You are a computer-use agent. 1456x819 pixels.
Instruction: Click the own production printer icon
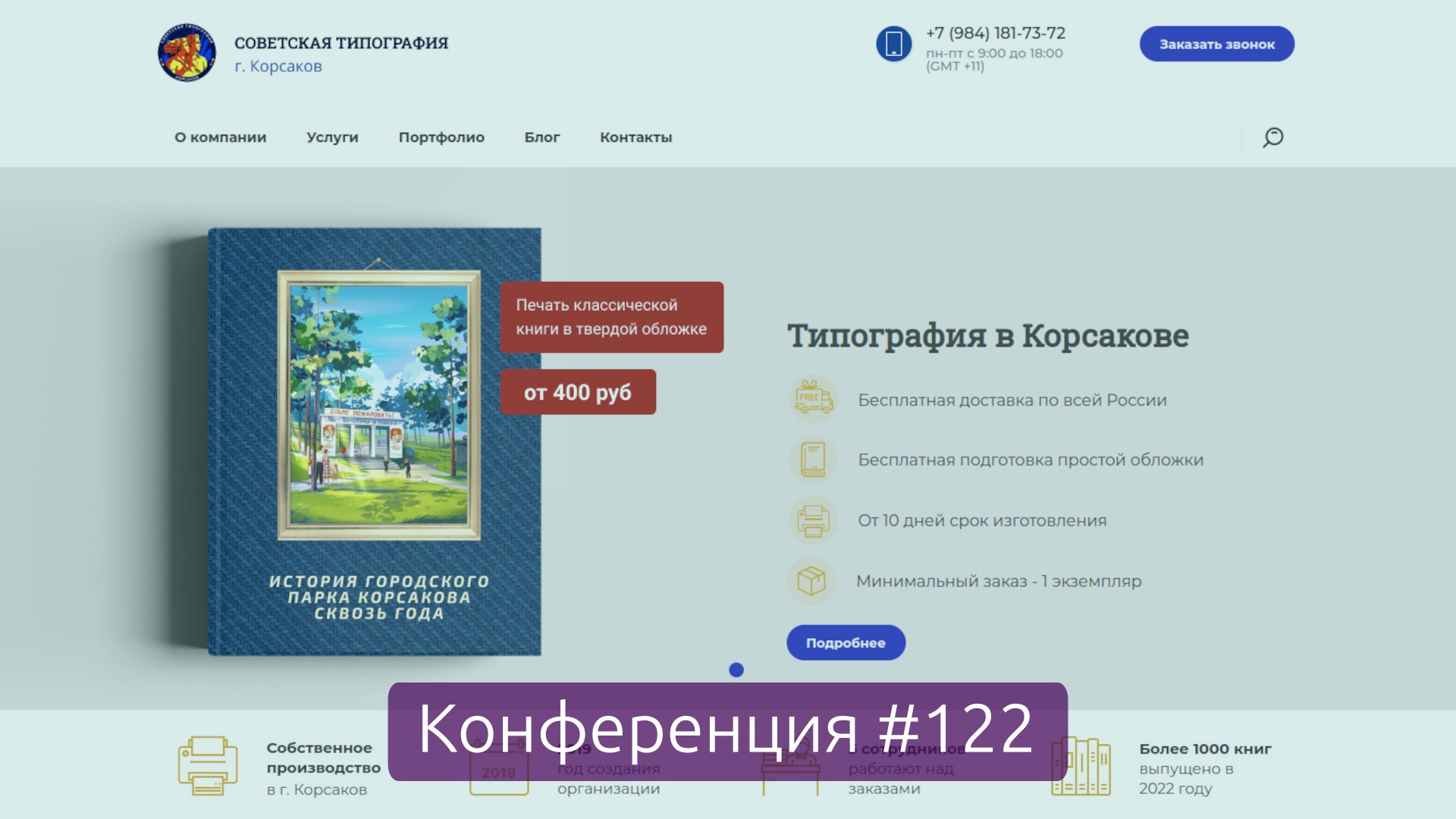pyautogui.click(x=208, y=766)
